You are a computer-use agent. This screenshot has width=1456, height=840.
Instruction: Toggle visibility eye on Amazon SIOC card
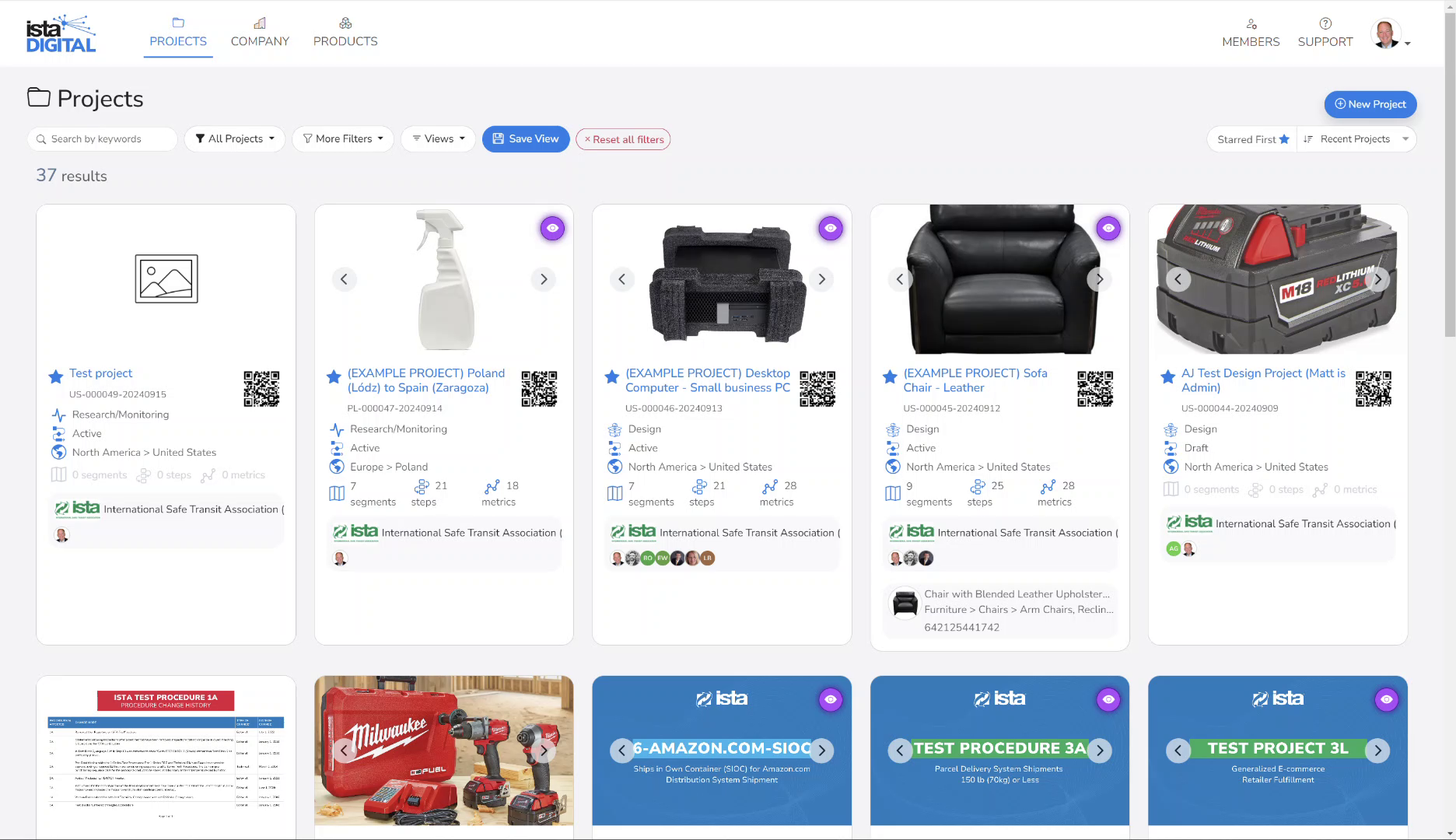831,700
